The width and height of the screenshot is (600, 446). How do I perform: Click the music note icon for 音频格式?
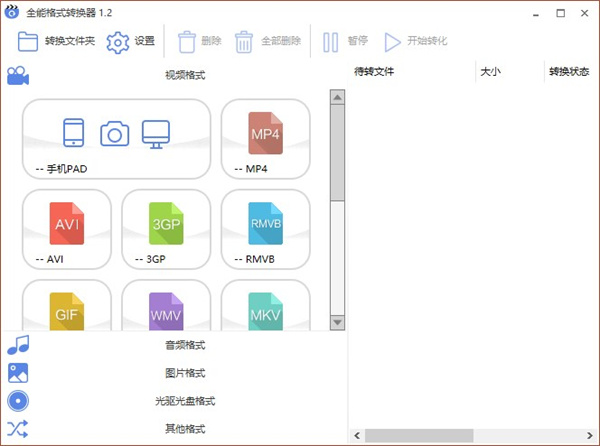pyautogui.click(x=18, y=345)
